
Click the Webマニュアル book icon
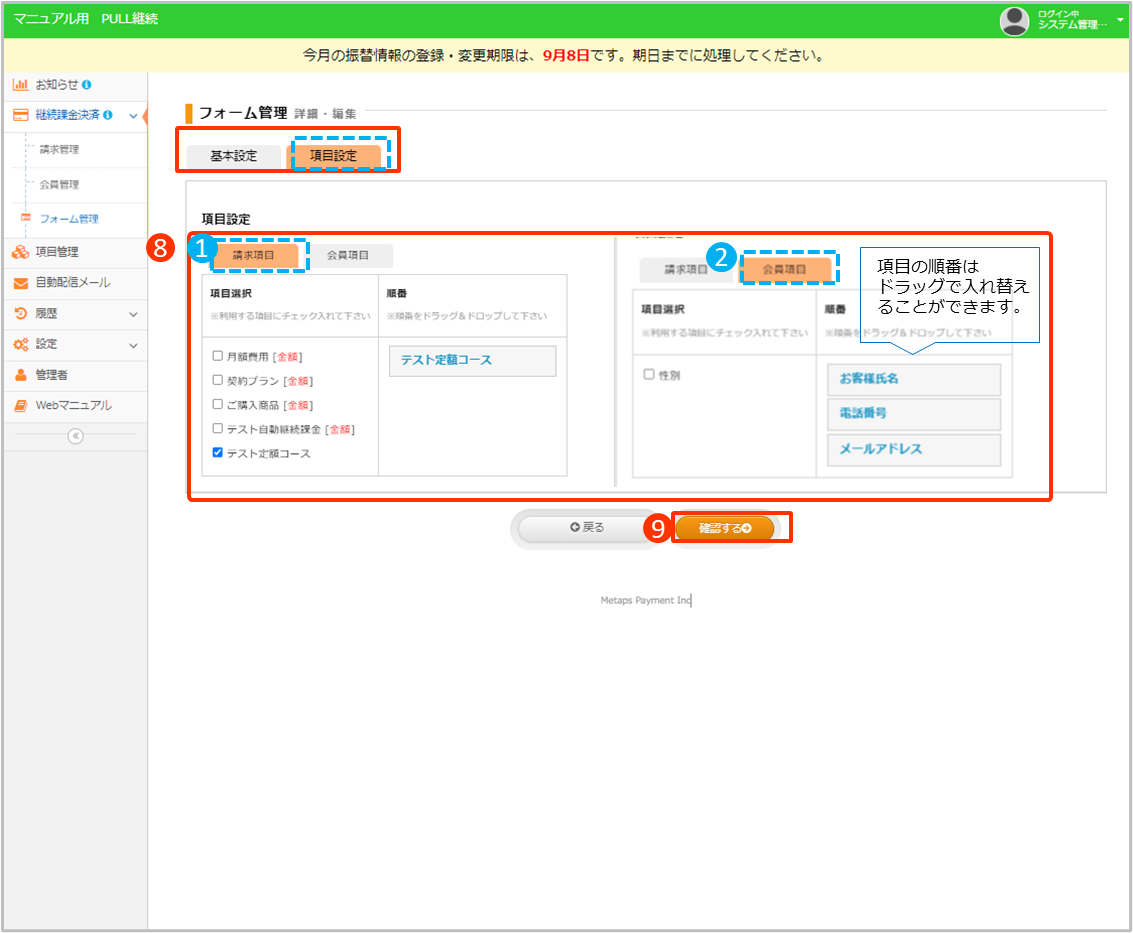click(20, 406)
